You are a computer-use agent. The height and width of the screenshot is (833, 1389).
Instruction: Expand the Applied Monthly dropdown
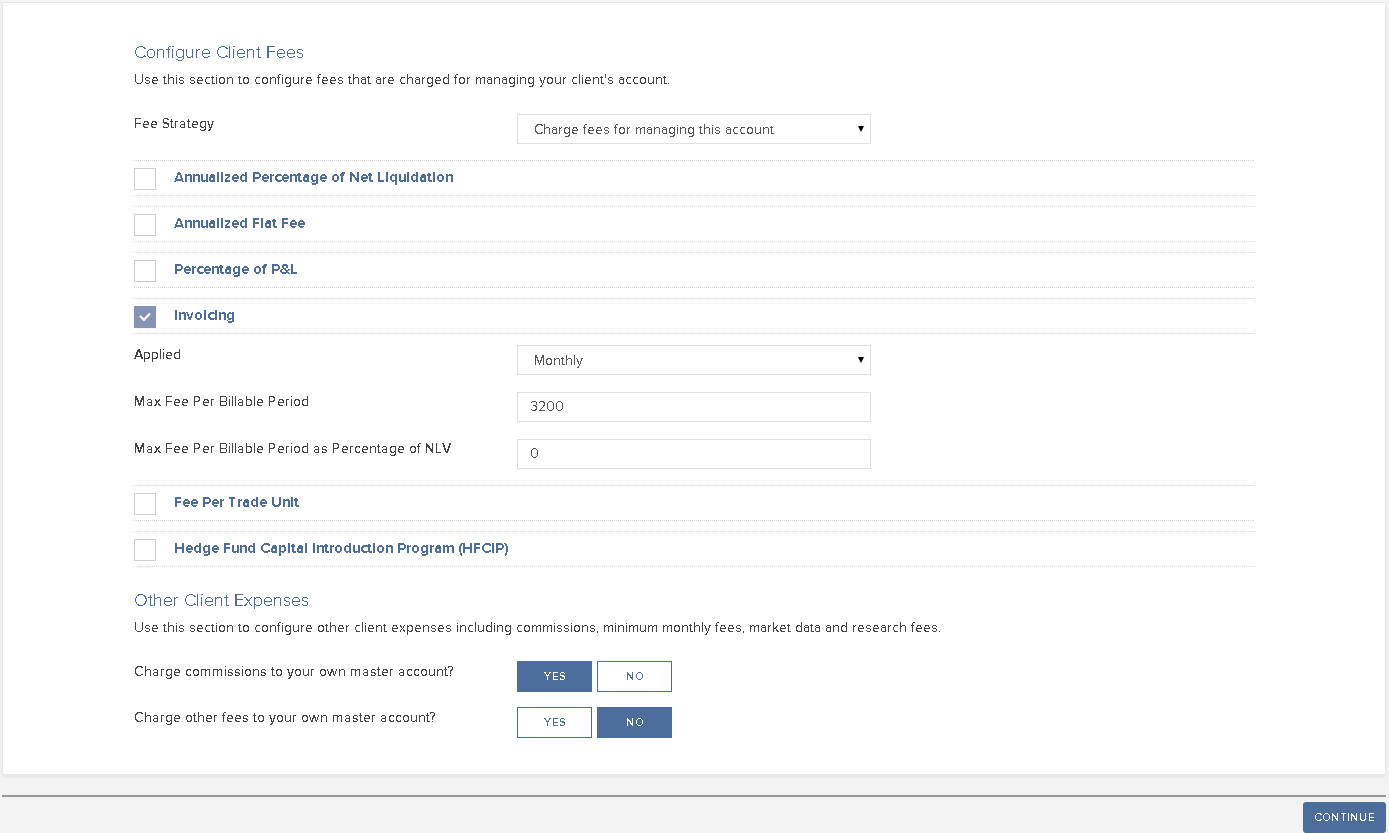693,360
